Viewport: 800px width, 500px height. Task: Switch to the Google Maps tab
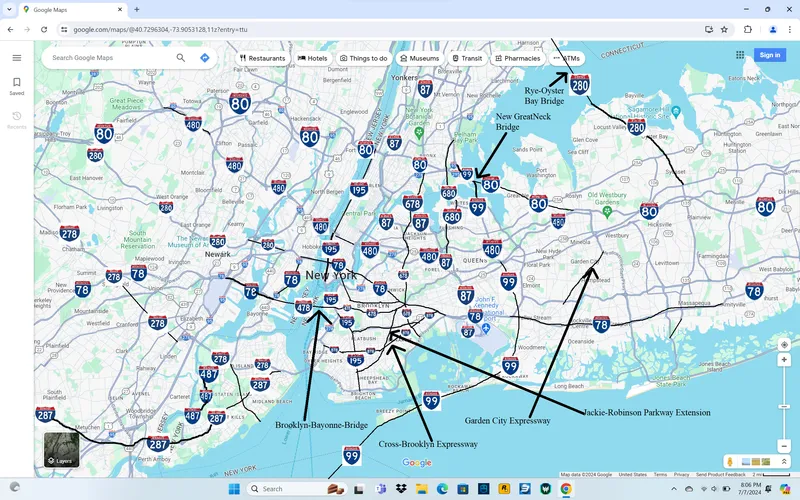pos(71,9)
